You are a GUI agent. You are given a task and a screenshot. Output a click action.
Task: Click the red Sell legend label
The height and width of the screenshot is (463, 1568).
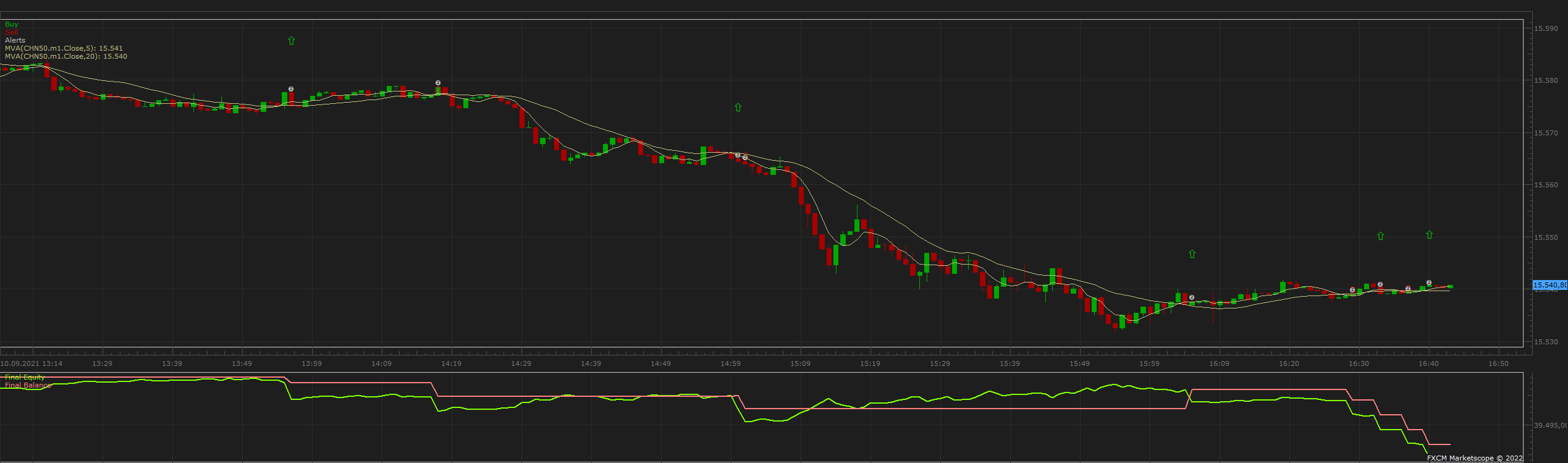tap(12, 32)
